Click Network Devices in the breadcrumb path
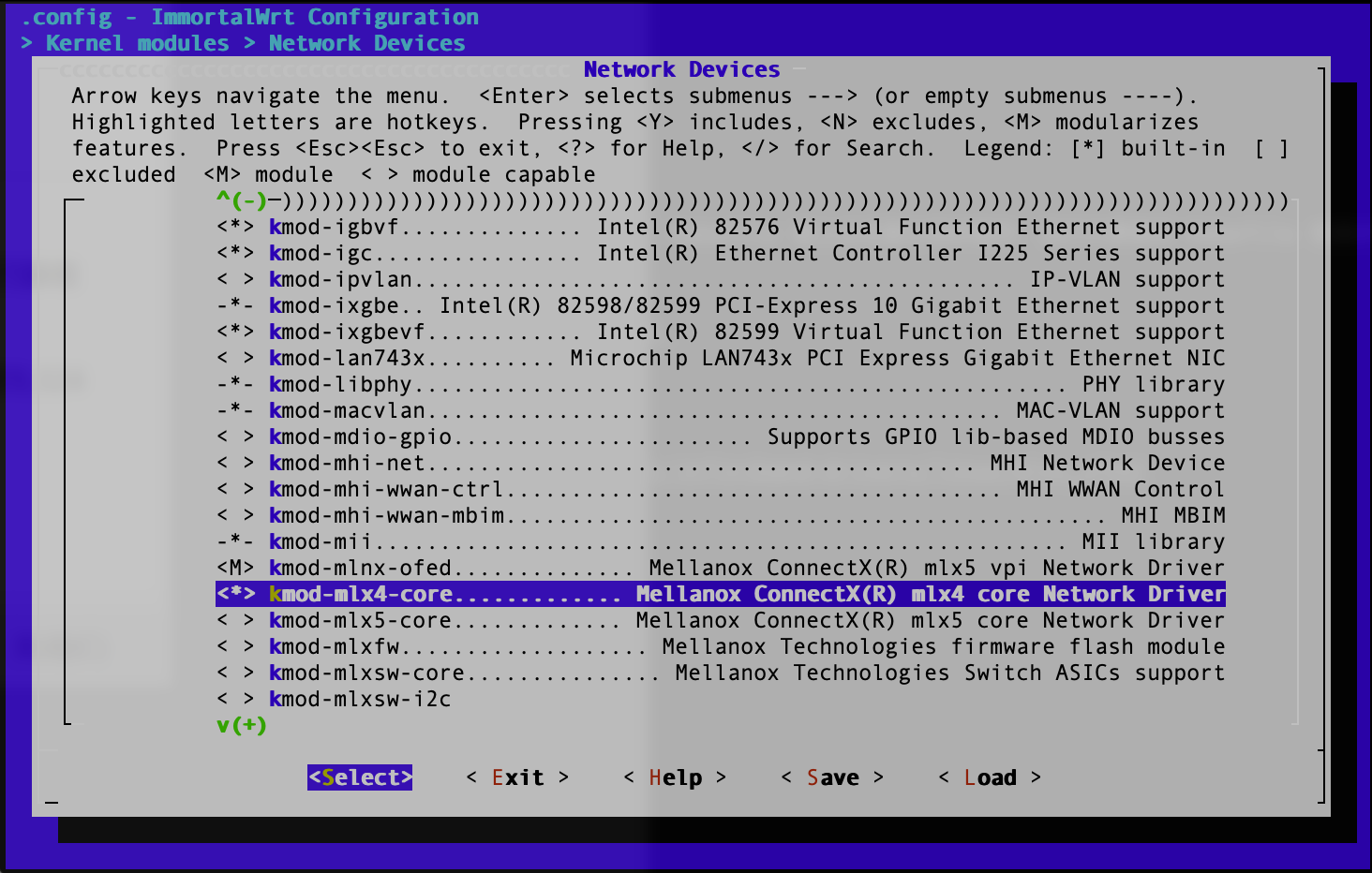This screenshot has height=873, width=1372. tap(366, 43)
